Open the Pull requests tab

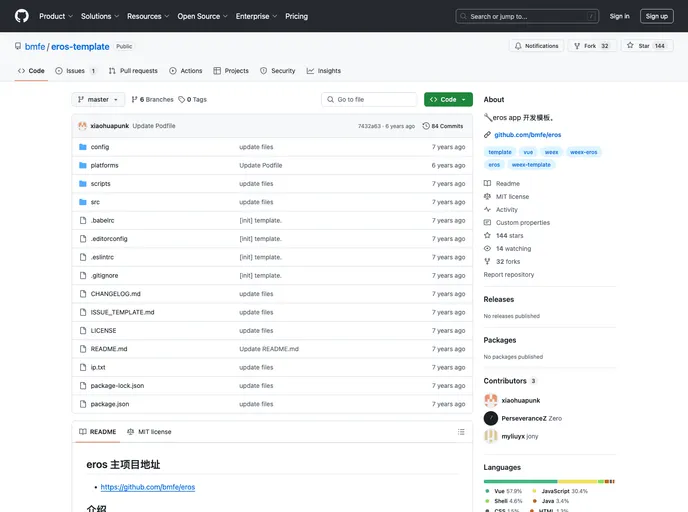point(133,71)
